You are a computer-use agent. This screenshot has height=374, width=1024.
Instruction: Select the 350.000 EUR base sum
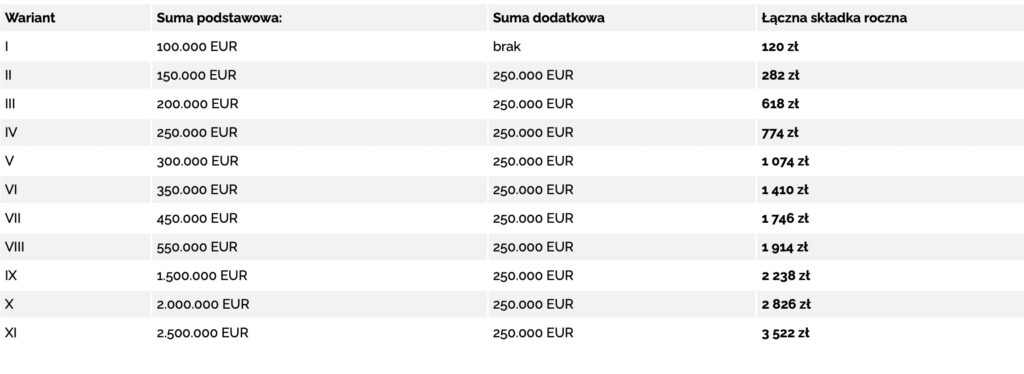pos(197,190)
